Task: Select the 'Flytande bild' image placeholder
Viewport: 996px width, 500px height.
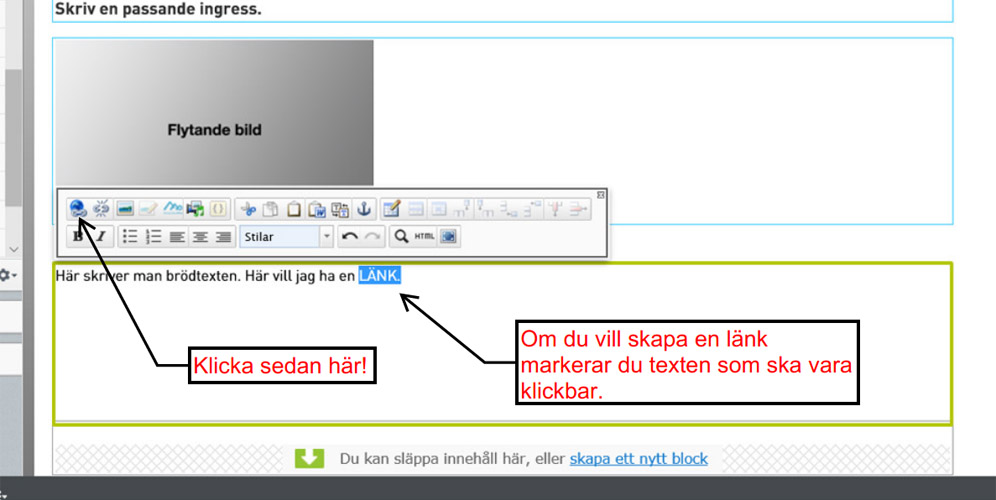Action: pos(214,112)
